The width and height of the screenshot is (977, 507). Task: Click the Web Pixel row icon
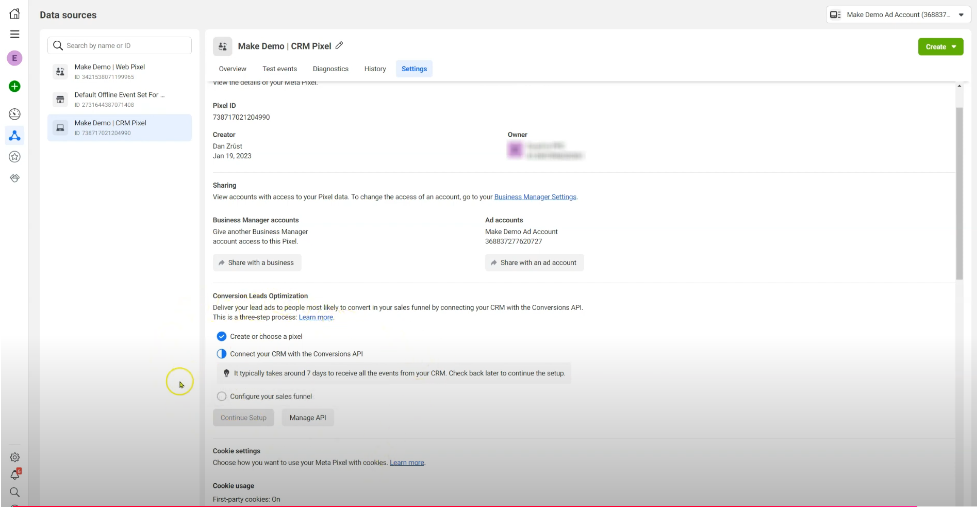click(x=60, y=72)
